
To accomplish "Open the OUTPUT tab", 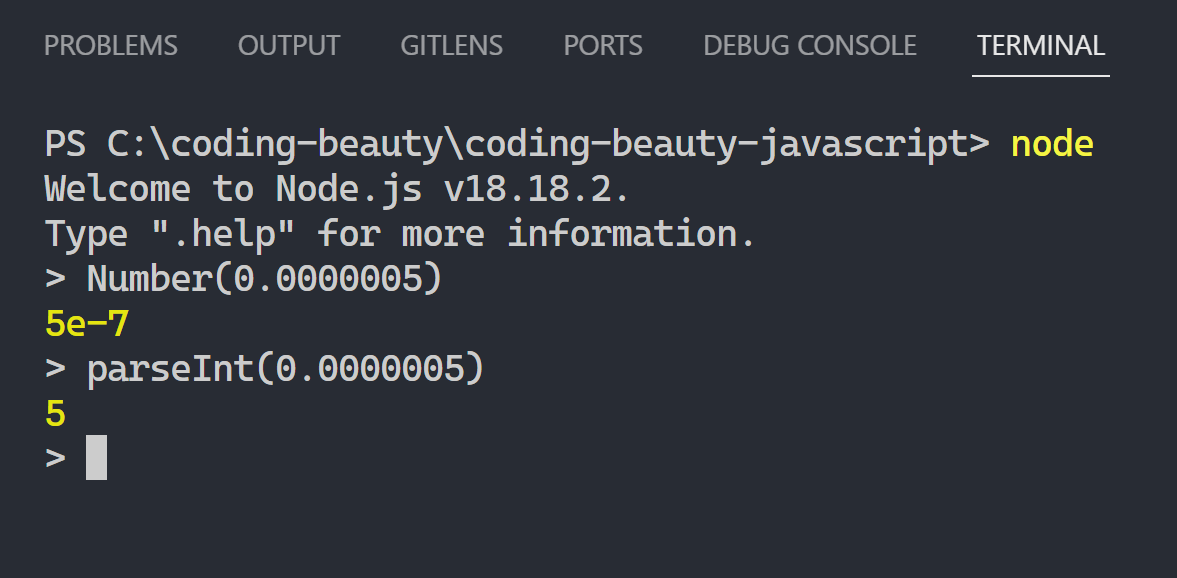I will tap(289, 46).
